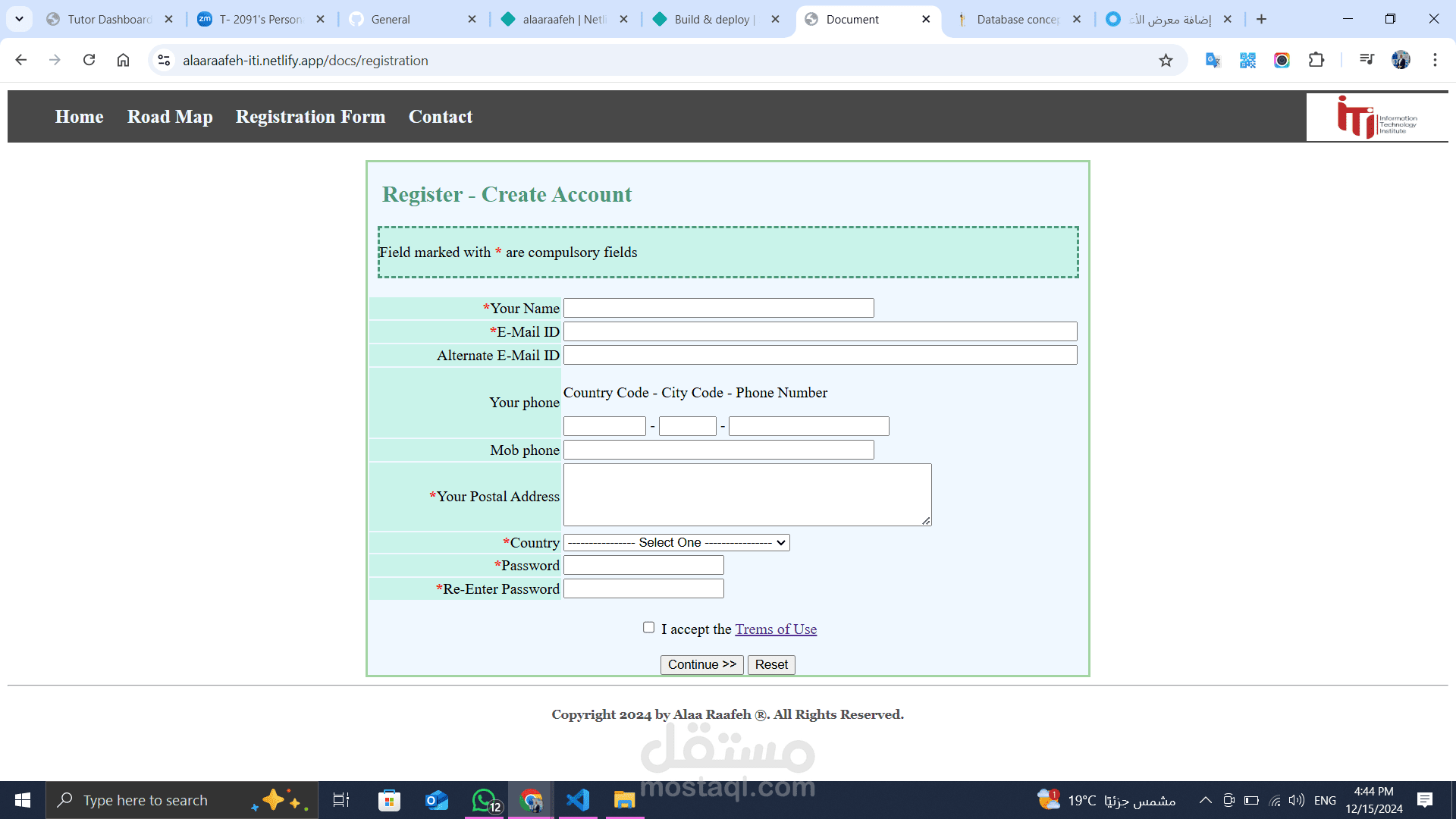The image size is (1456, 819).
Task: Click the weather widget showing 19°C
Action: (x=1083, y=799)
